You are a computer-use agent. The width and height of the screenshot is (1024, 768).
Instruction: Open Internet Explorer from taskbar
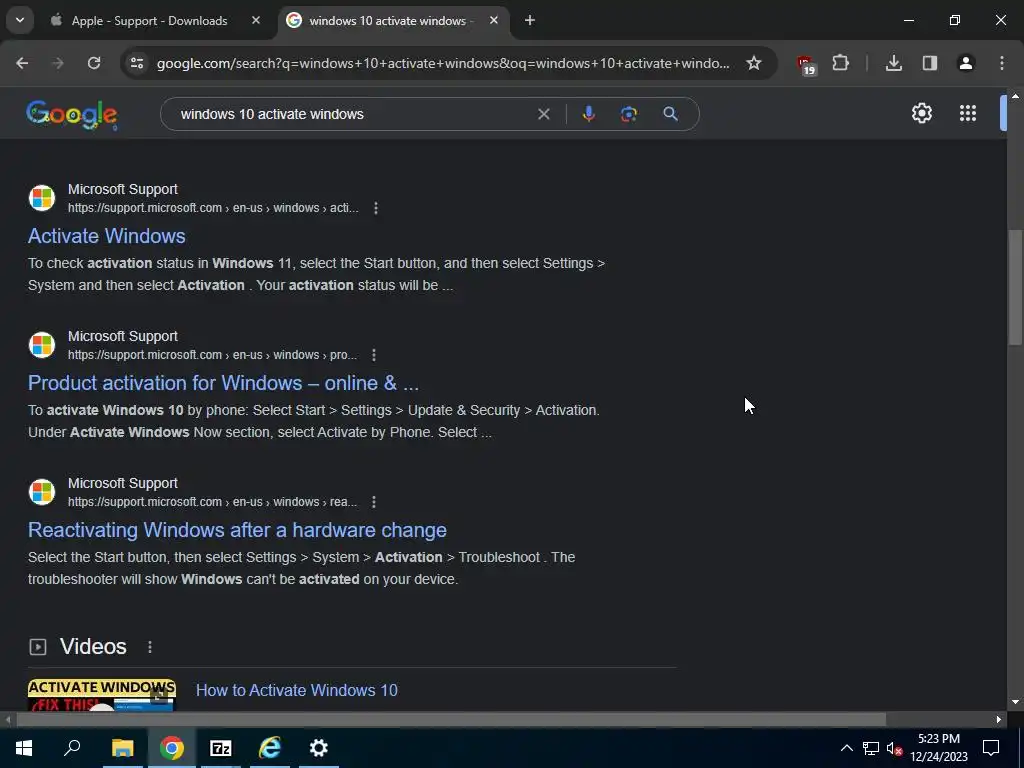pos(270,748)
